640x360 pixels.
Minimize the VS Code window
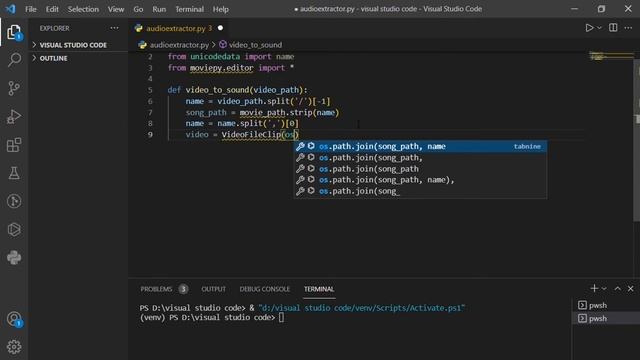[574, 9]
